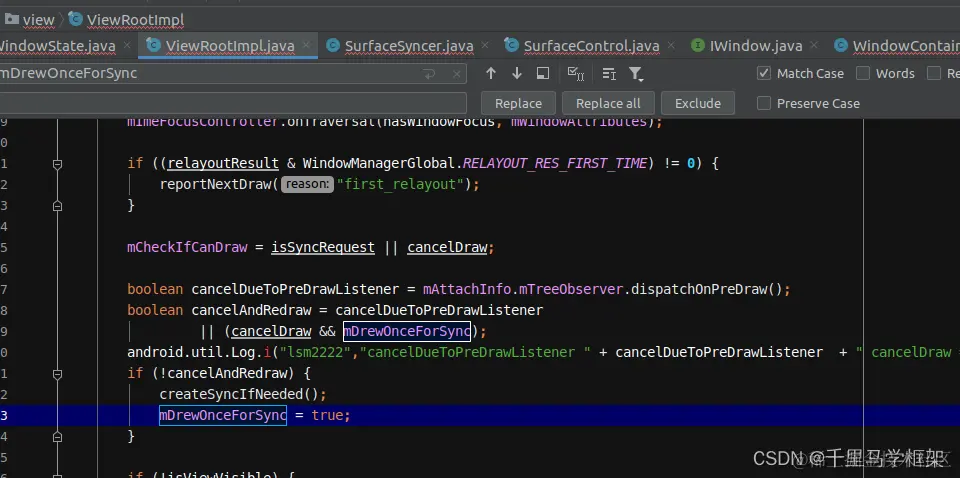
Task: Click android.util.Log.i call
Action: coord(200,353)
